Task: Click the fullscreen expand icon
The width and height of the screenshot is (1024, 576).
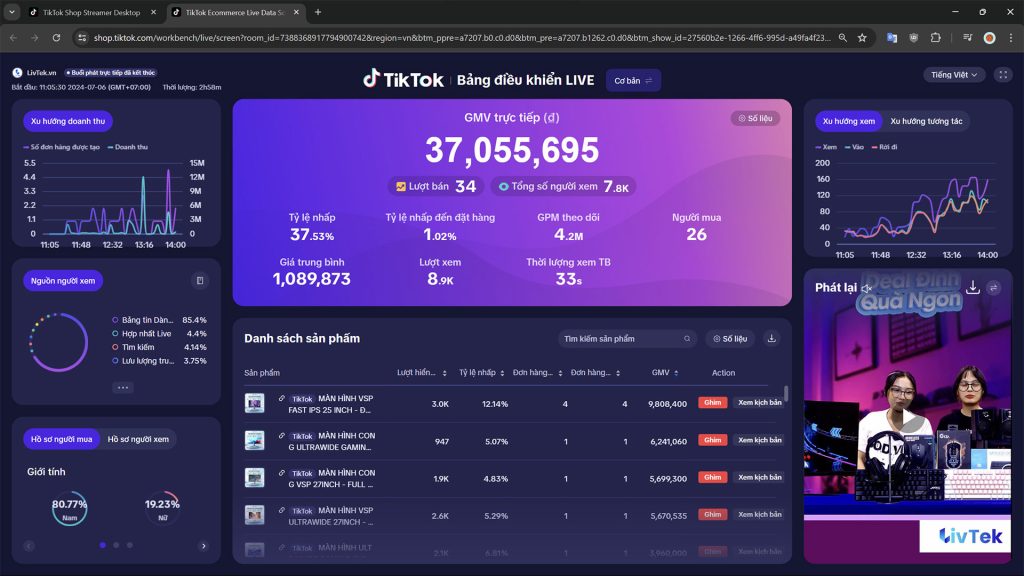Action: (1003, 74)
